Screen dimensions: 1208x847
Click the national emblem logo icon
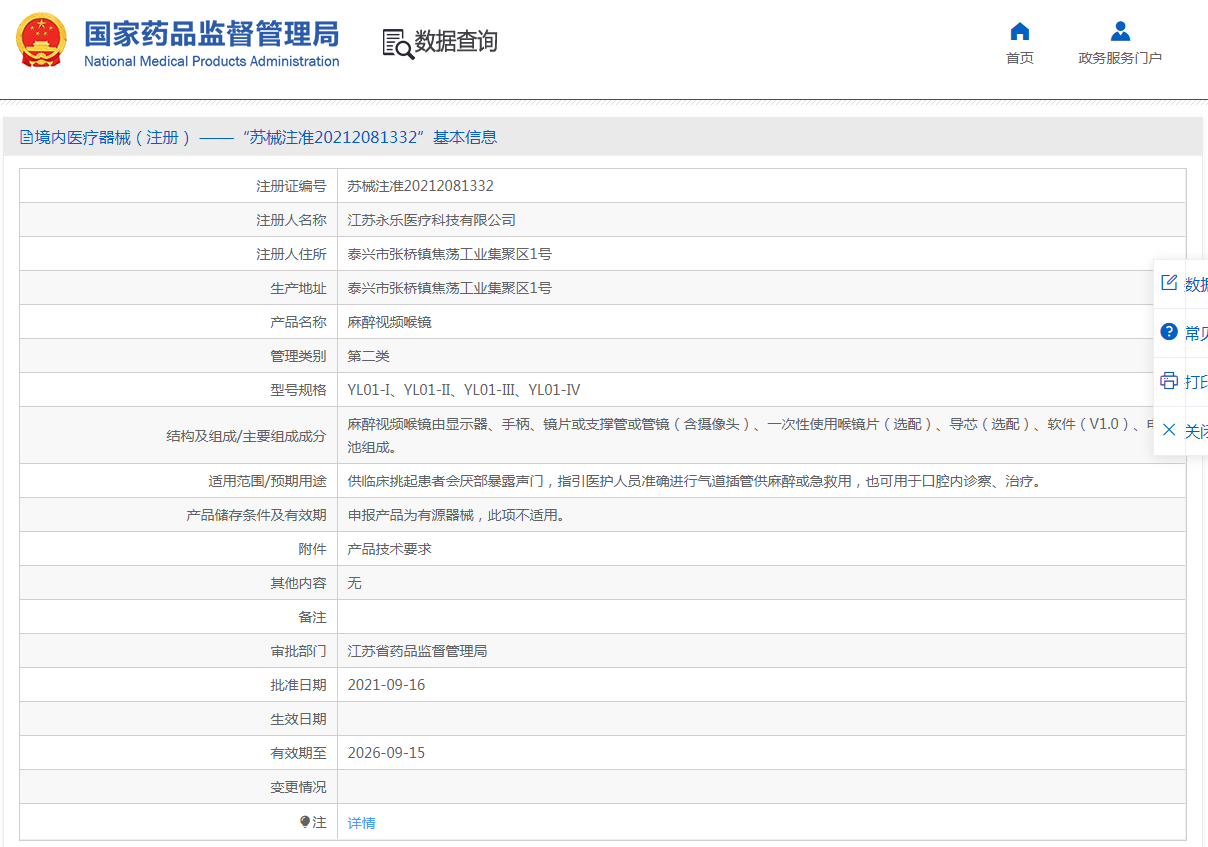click(41, 41)
